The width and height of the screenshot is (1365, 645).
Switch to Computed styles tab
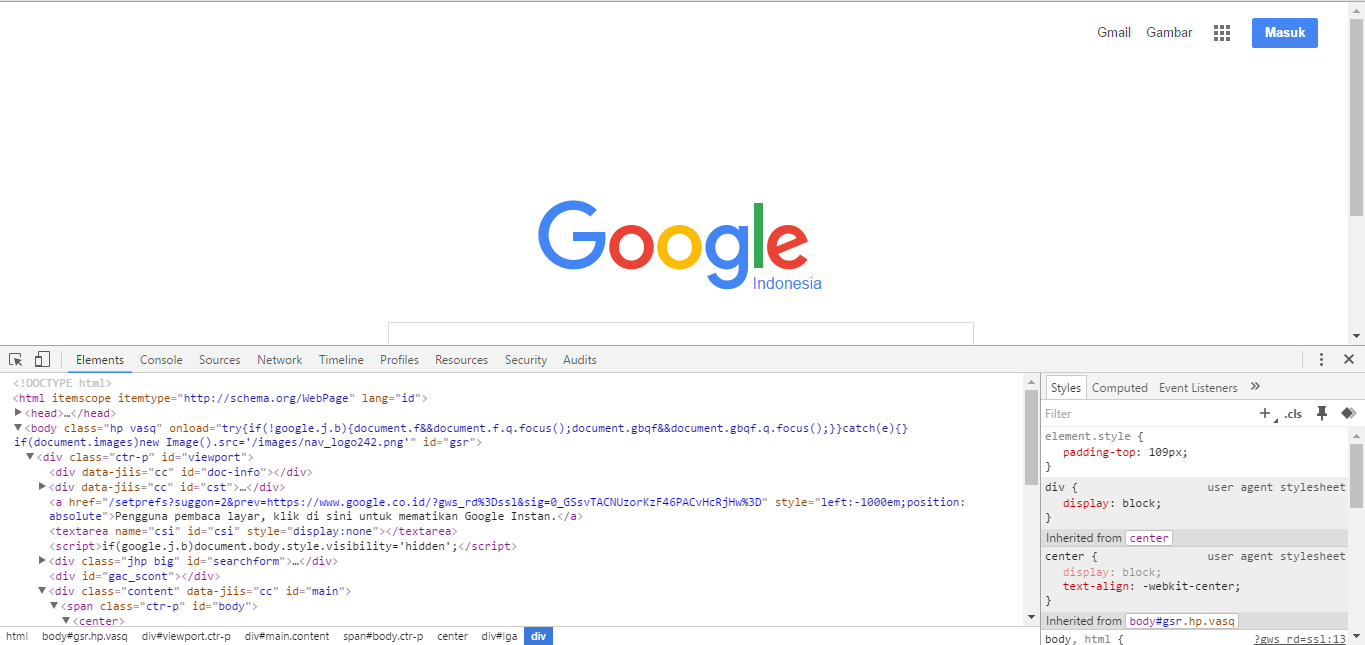[1119, 388]
